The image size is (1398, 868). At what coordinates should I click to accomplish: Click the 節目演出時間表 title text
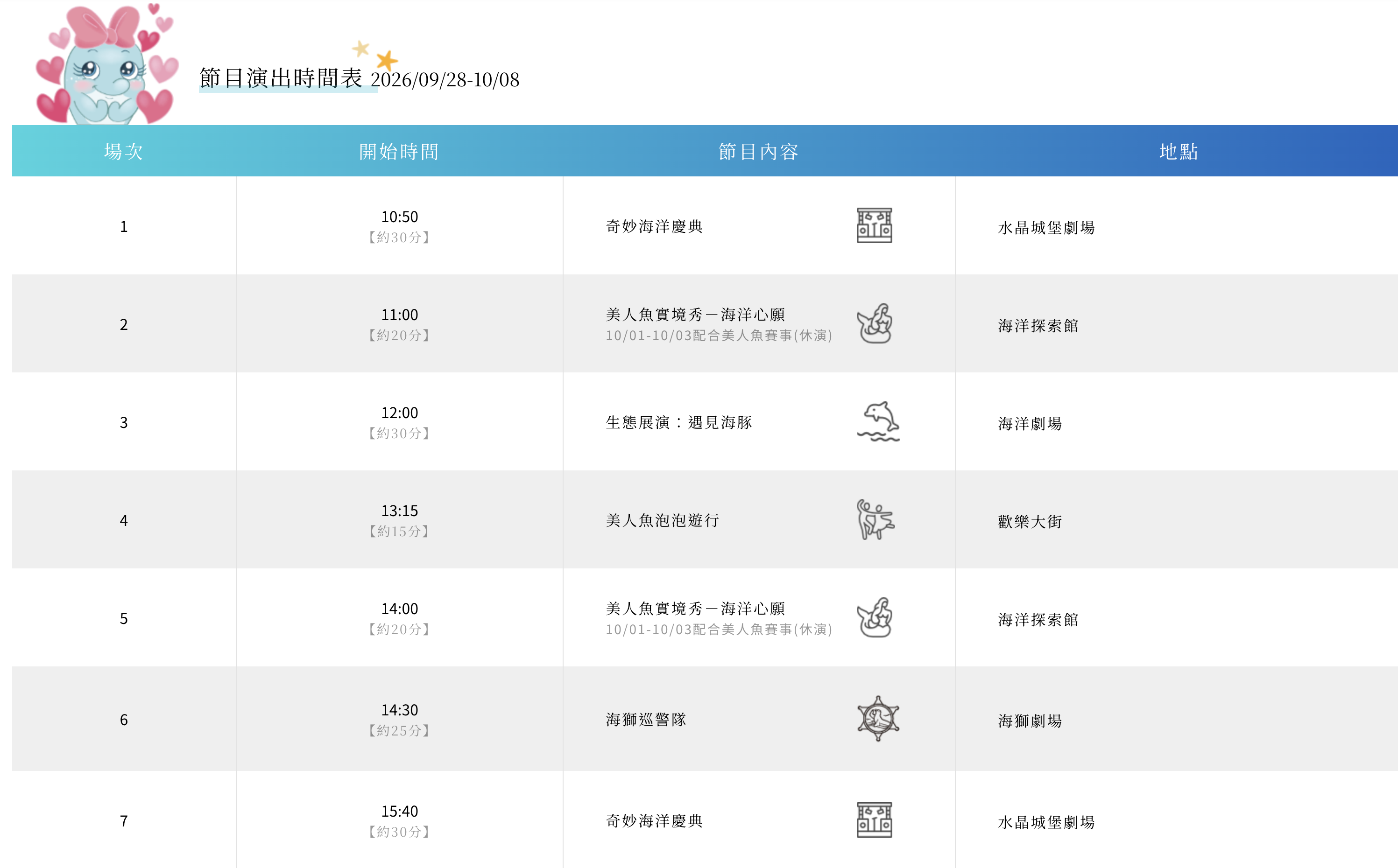[281, 78]
